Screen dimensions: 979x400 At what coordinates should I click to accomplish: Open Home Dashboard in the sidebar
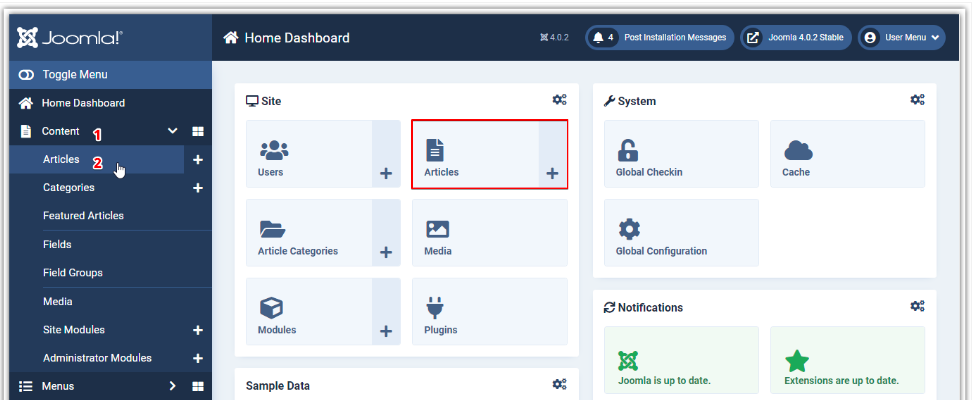click(x=83, y=103)
